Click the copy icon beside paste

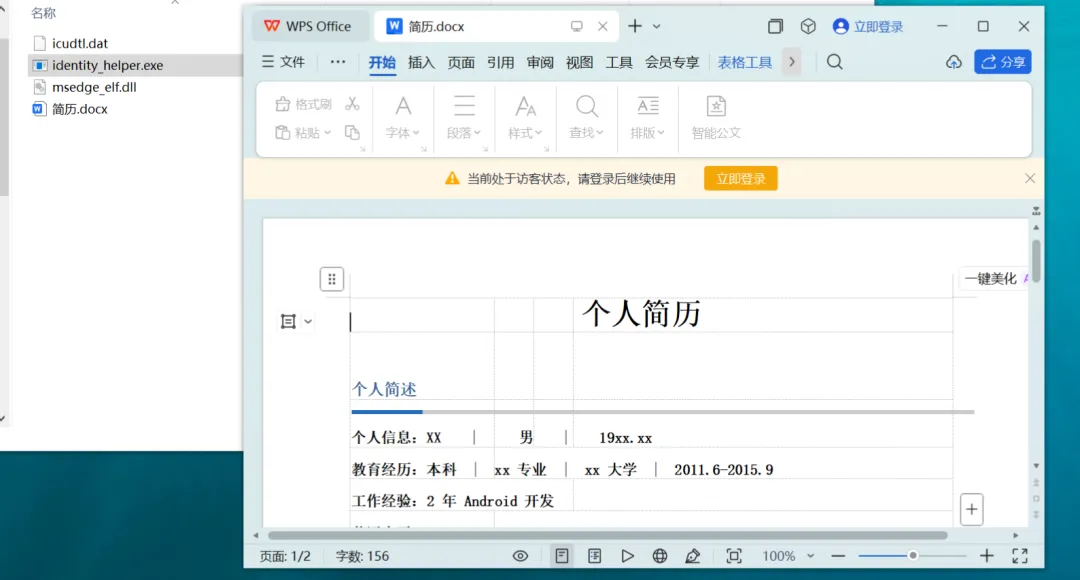[x=353, y=132]
